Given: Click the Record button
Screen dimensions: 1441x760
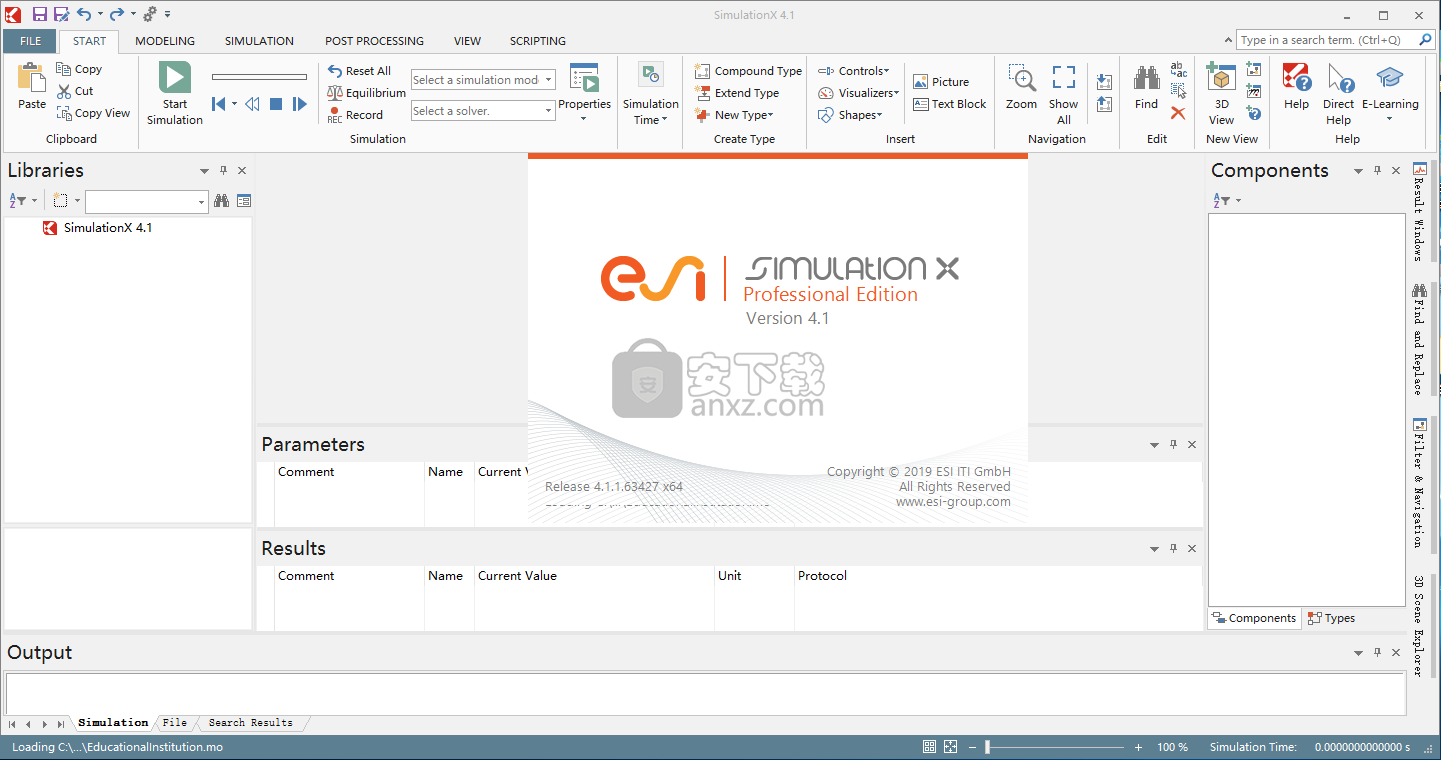Looking at the screenshot, I should (x=355, y=115).
